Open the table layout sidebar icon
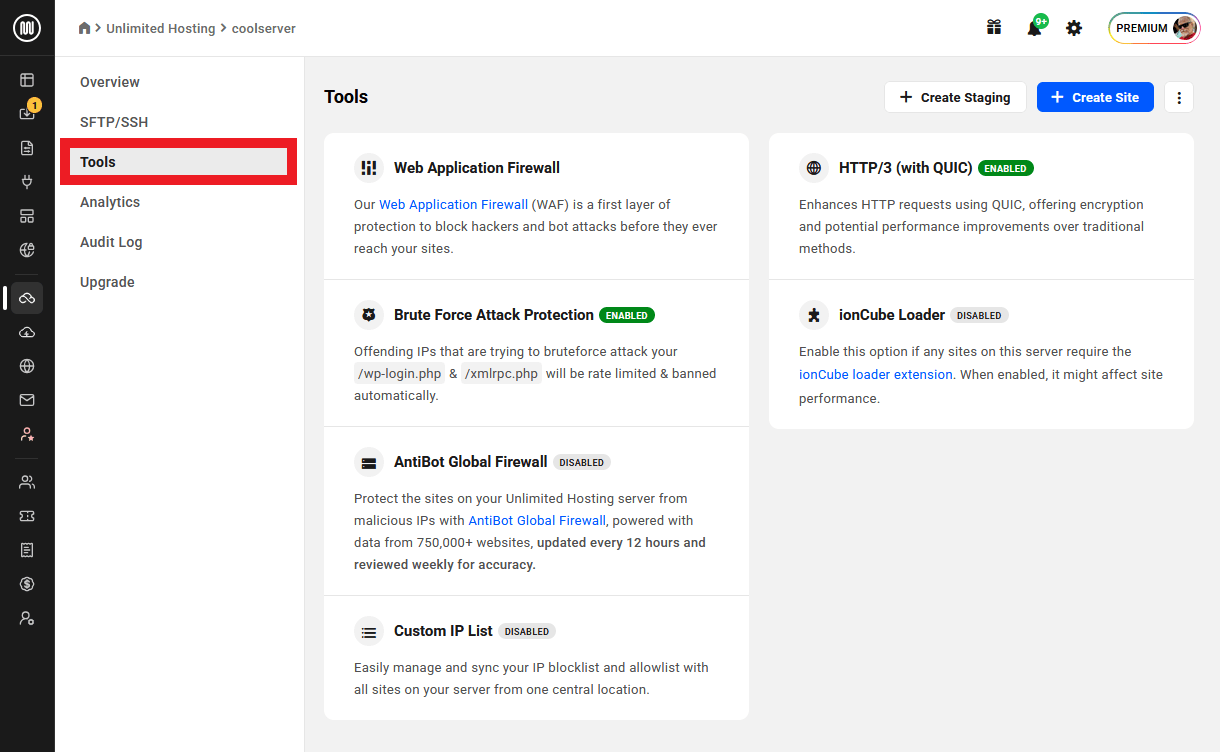 (x=27, y=80)
